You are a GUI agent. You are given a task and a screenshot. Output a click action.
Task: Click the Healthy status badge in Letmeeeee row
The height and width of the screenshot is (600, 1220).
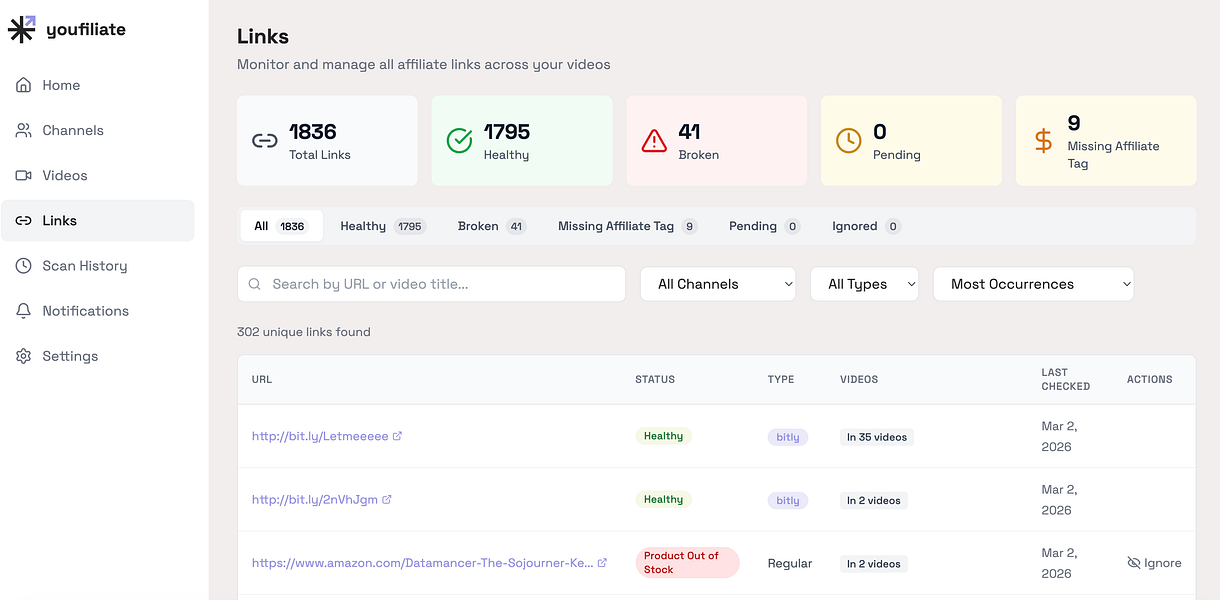click(x=663, y=436)
